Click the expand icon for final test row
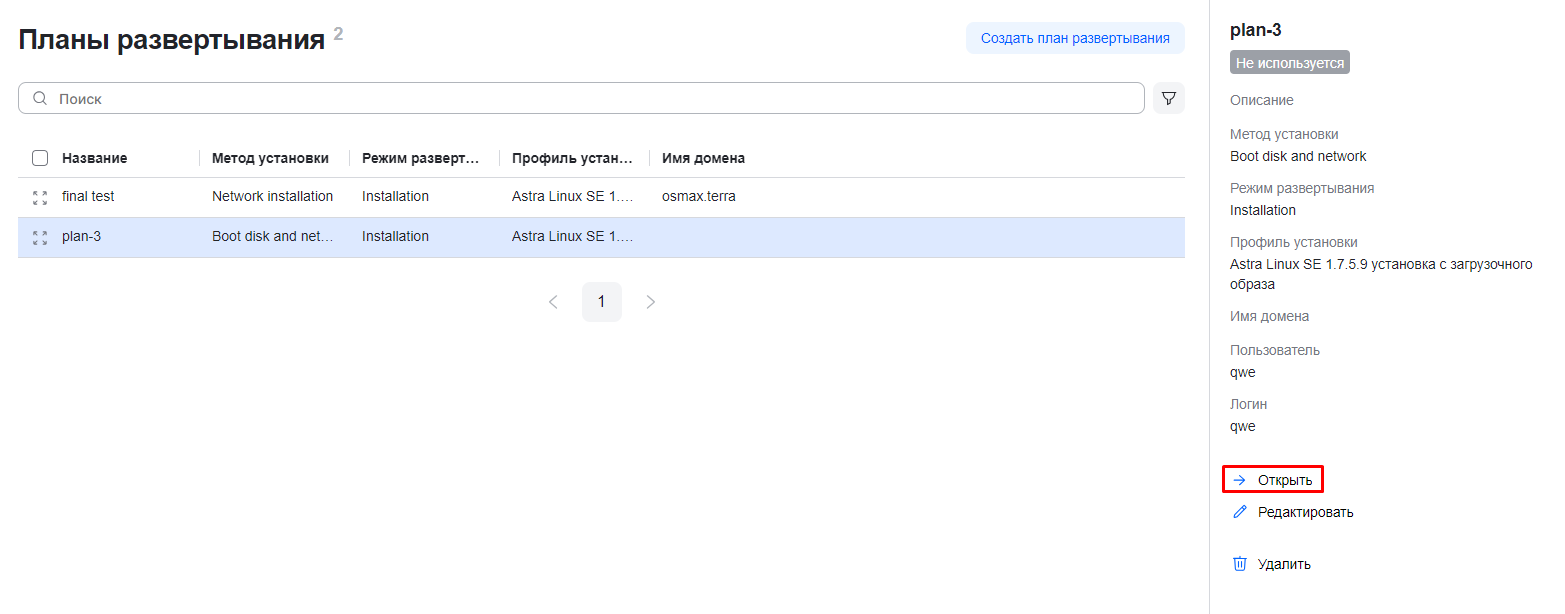 click(x=40, y=197)
